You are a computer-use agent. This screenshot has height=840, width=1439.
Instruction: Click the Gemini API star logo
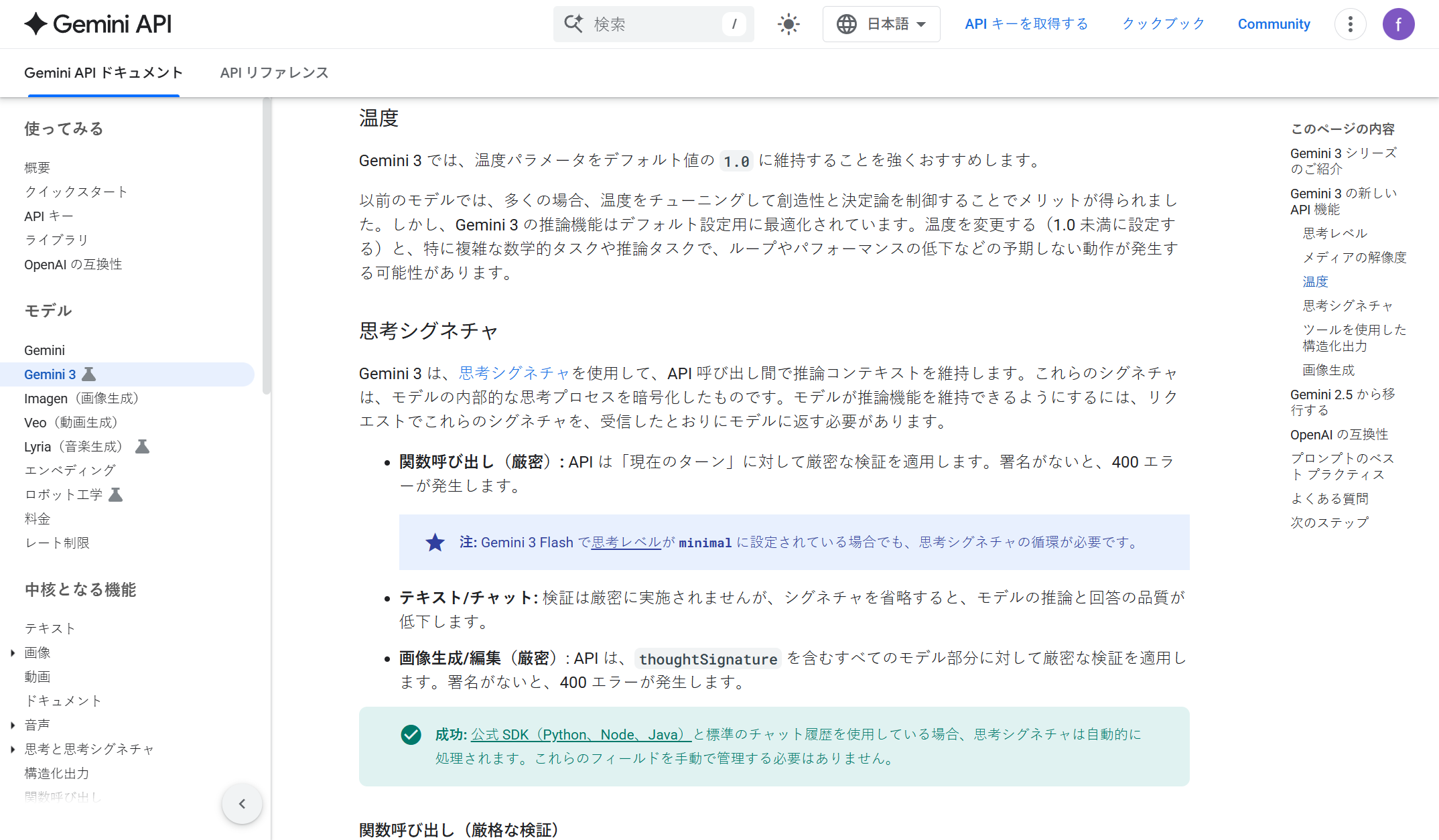point(36,24)
